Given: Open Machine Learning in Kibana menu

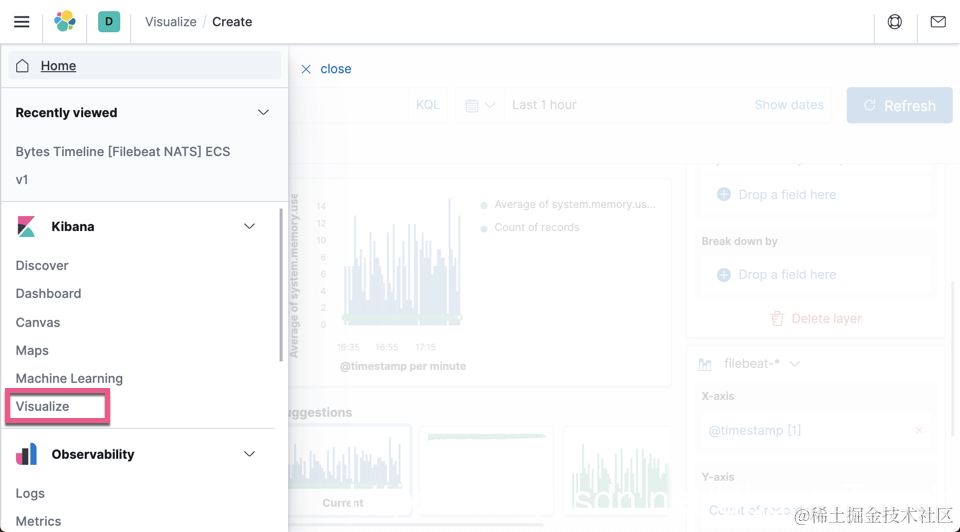Looking at the screenshot, I should pyautogui.click(x=69, y=378).
